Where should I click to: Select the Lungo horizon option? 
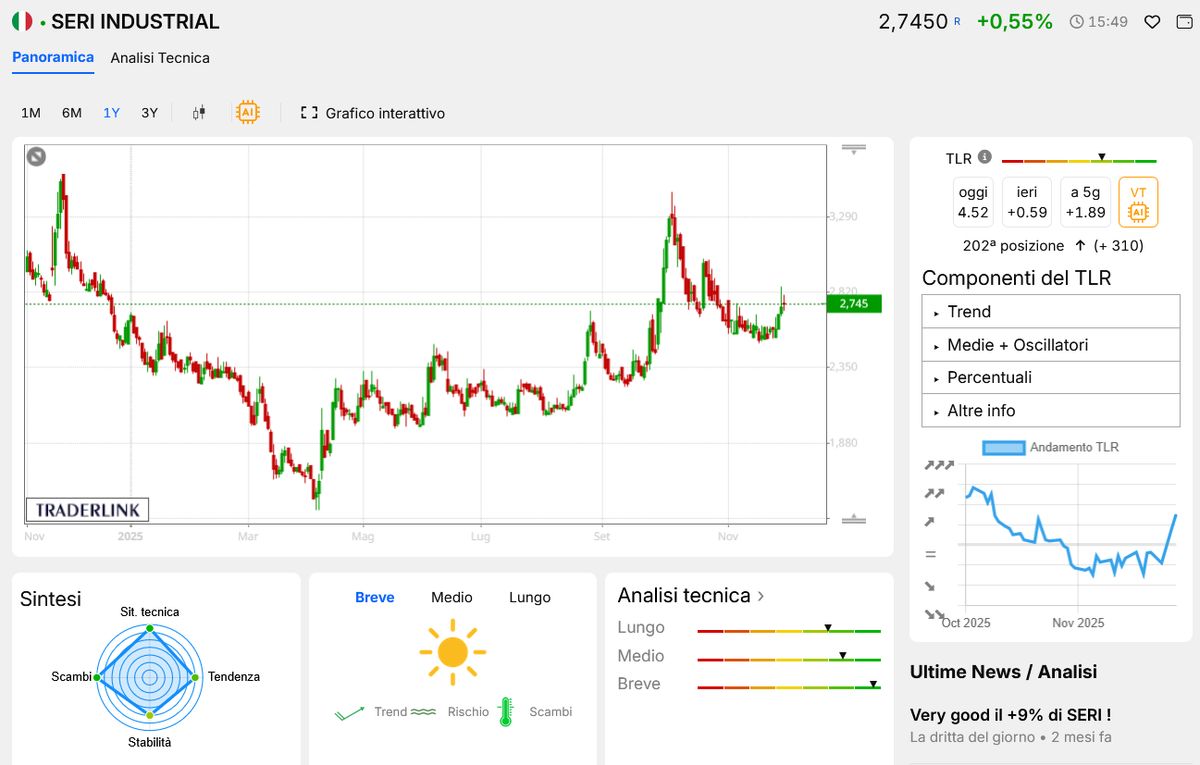529,597
